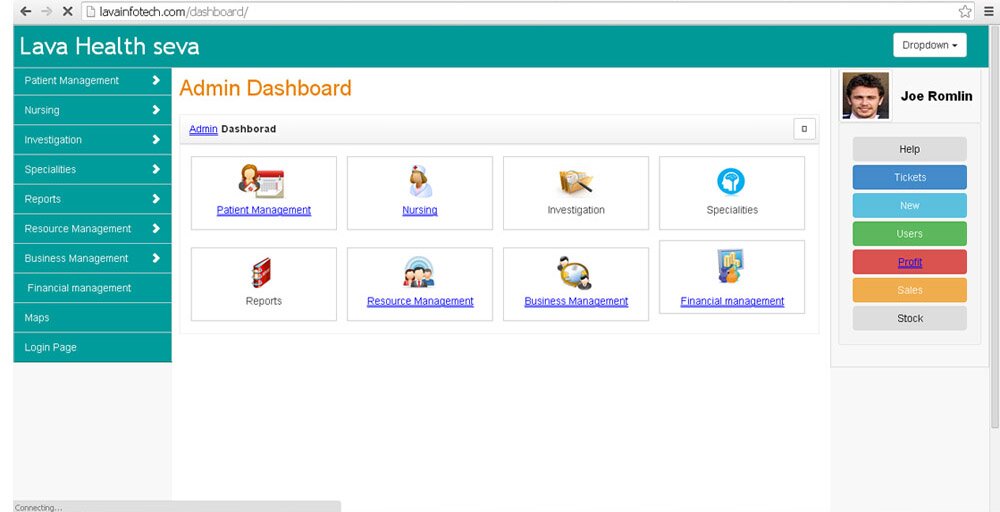Screen dimensions: 1000x512
Task: Click the Financial management chart icon
Action: (731, 267)
